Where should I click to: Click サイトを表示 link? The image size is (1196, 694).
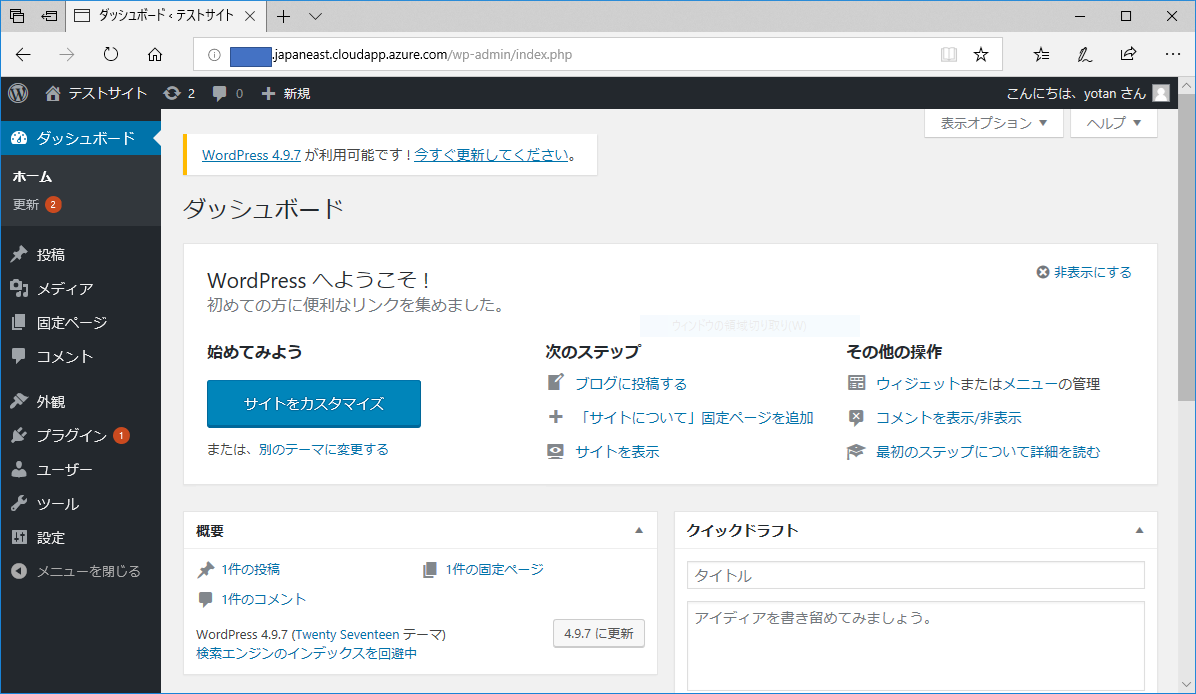tap(617, 451)
